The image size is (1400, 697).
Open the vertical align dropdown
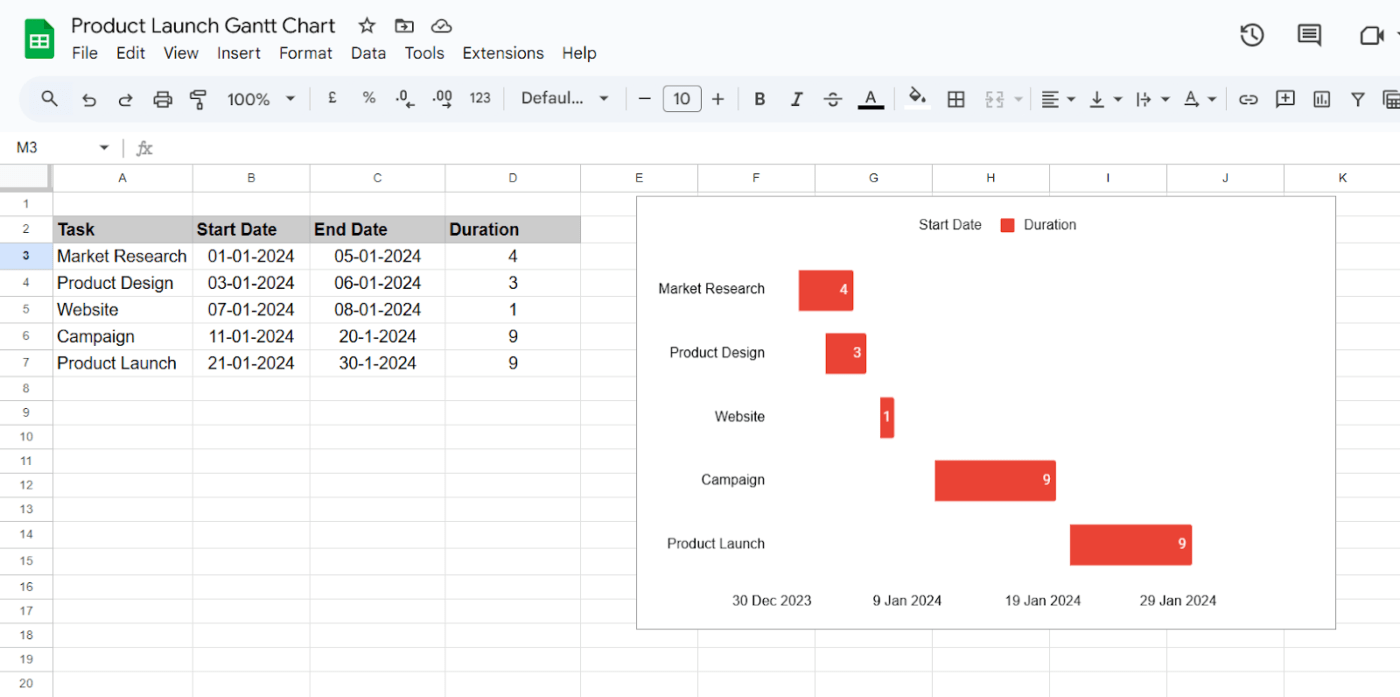(1105, 99)
